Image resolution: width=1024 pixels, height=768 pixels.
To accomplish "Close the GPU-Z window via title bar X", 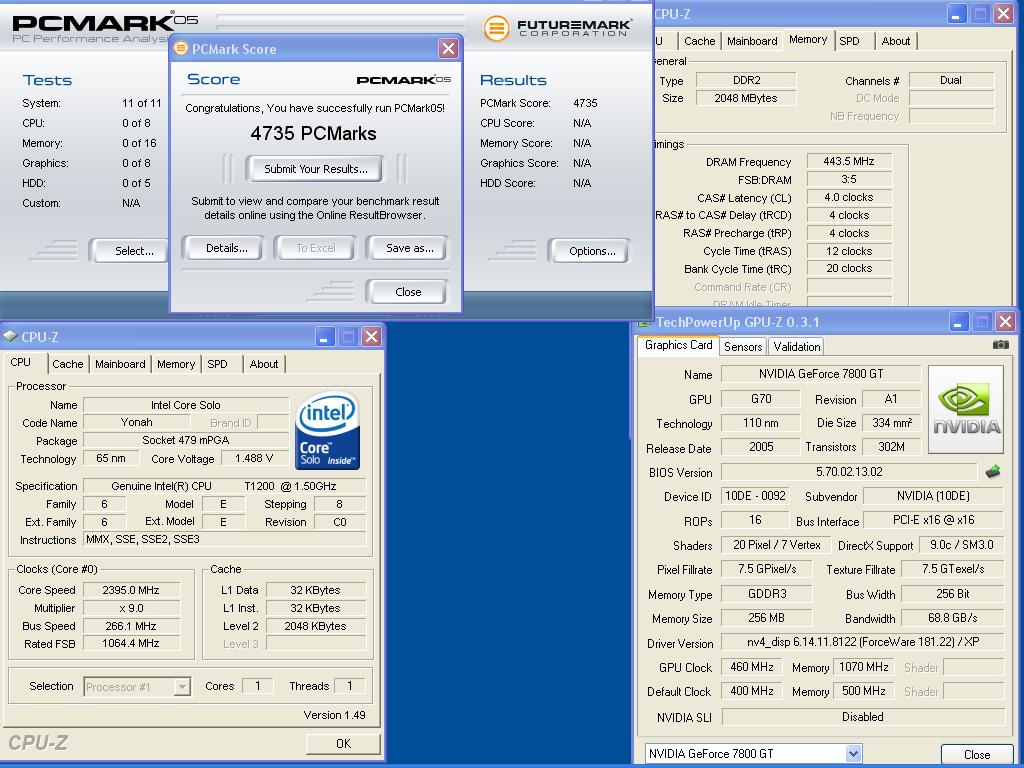I will 1005,321.
